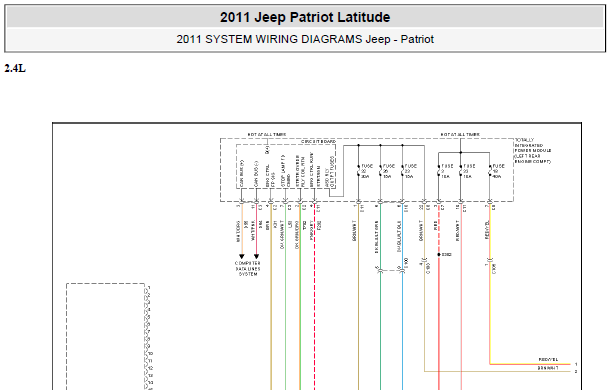Click the 40A fuse symbol
This screenshot has width=608, height=390.
(x=490, y=171)
